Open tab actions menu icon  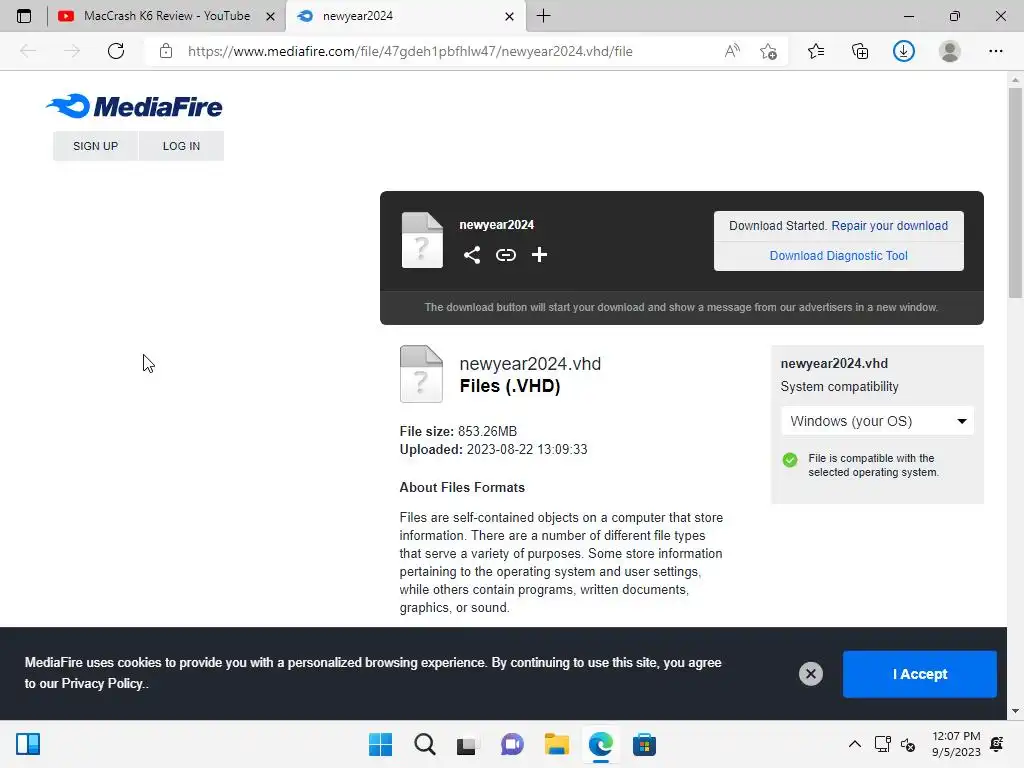24,16
